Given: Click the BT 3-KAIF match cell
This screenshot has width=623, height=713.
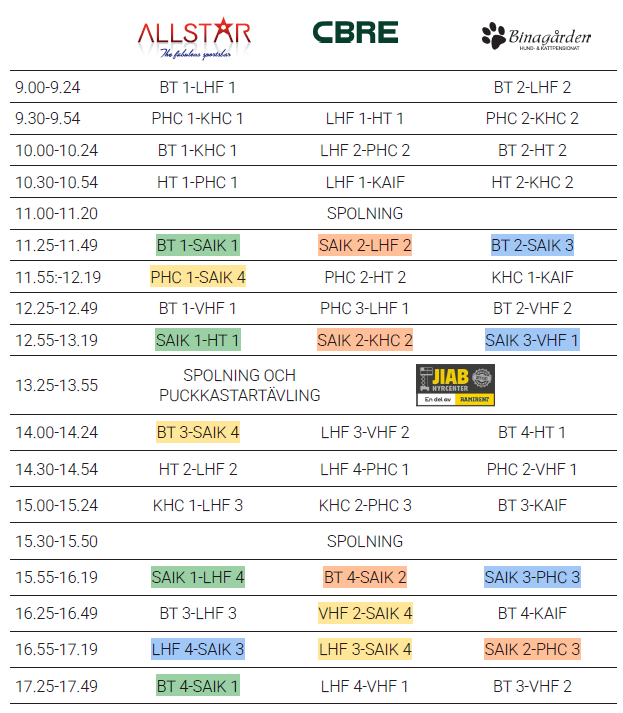Looking at the screenshot, I should pos(532,505).
